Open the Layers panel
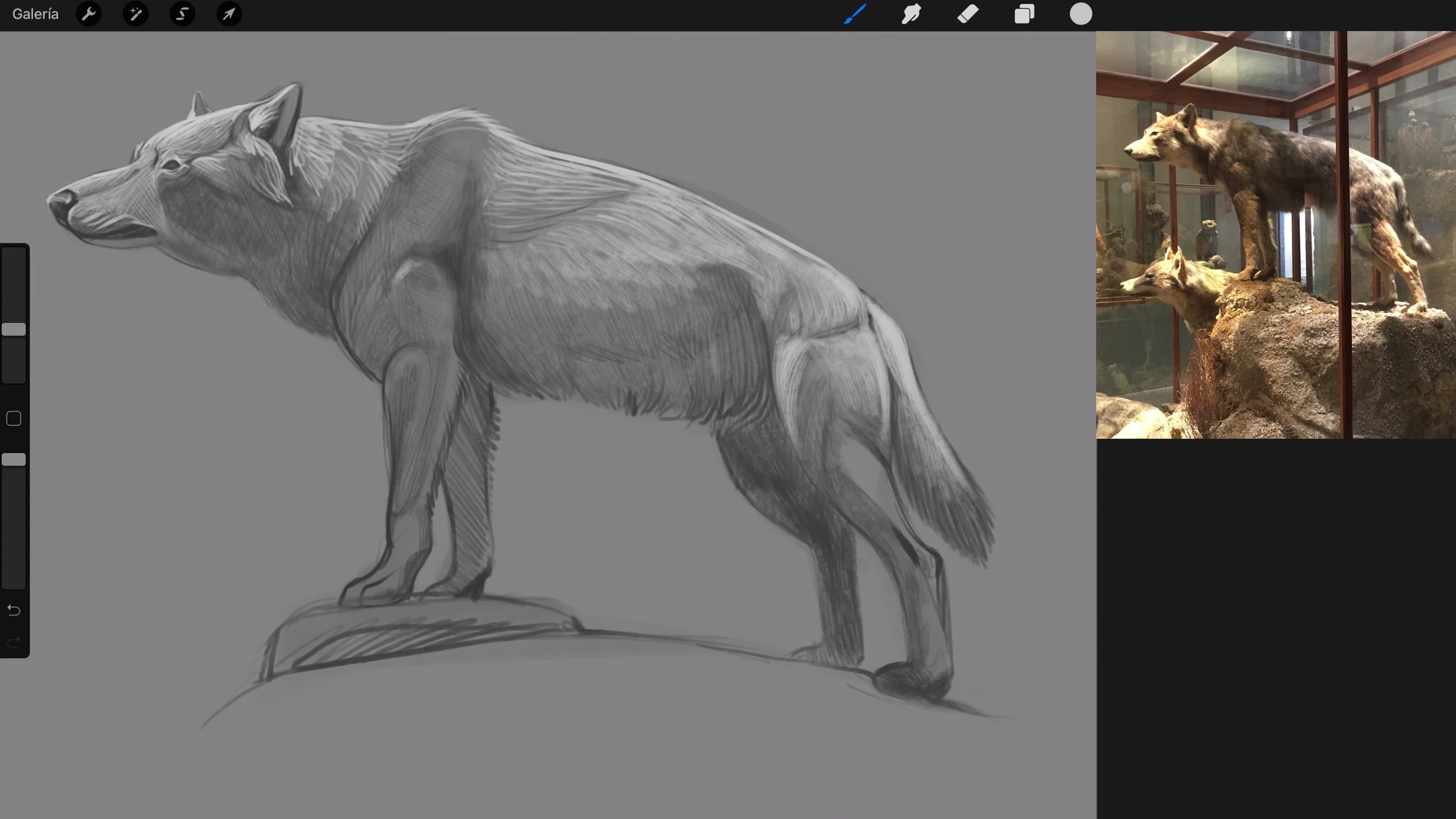Image resolution: width=1456 pixels, height=819 pixels. point(1024,14)
